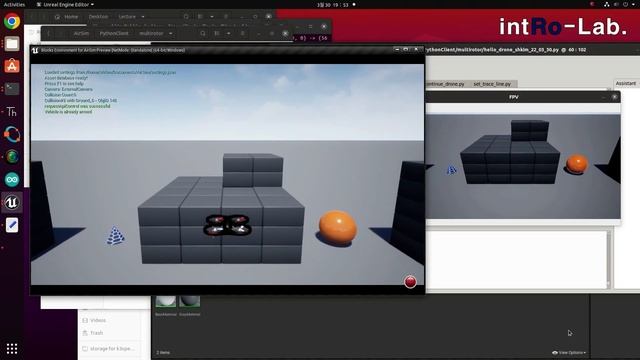This screenshot has height=360, width=640.
Task: Open storage volume in file manager sidebar
Action: (108, 349)
